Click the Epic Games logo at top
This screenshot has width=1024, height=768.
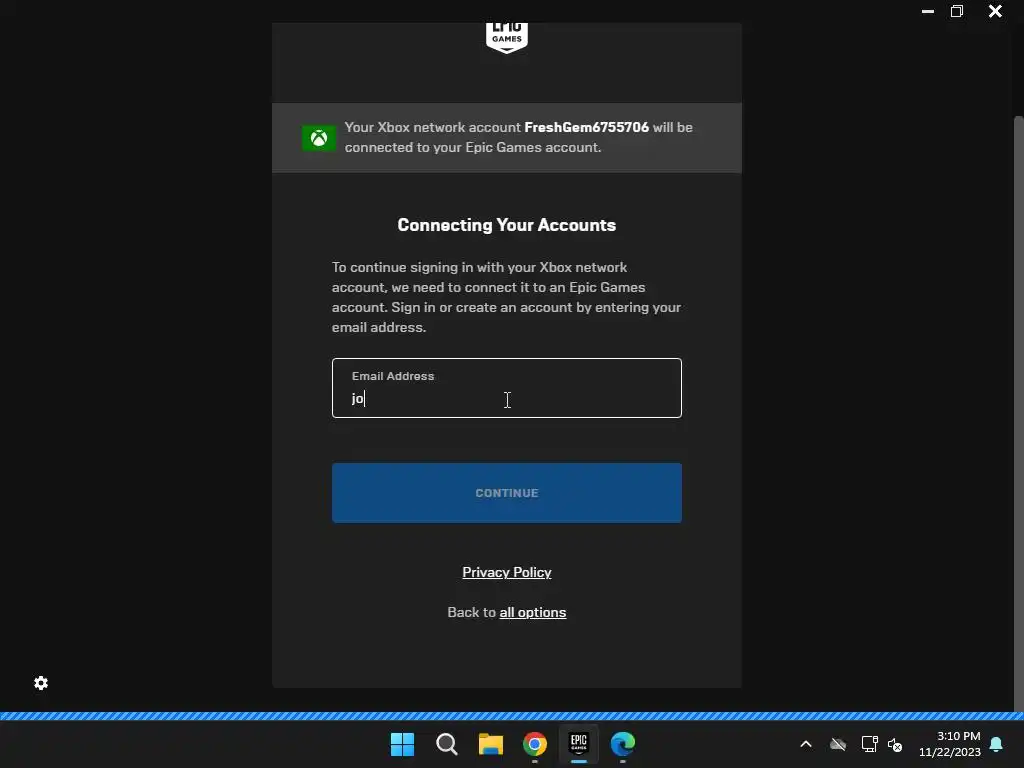pos(507,38)
